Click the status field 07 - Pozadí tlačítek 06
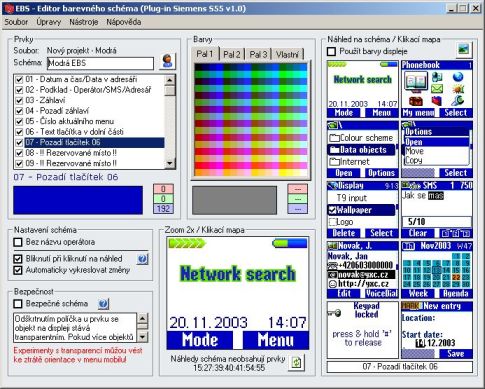 pos(400,367)
